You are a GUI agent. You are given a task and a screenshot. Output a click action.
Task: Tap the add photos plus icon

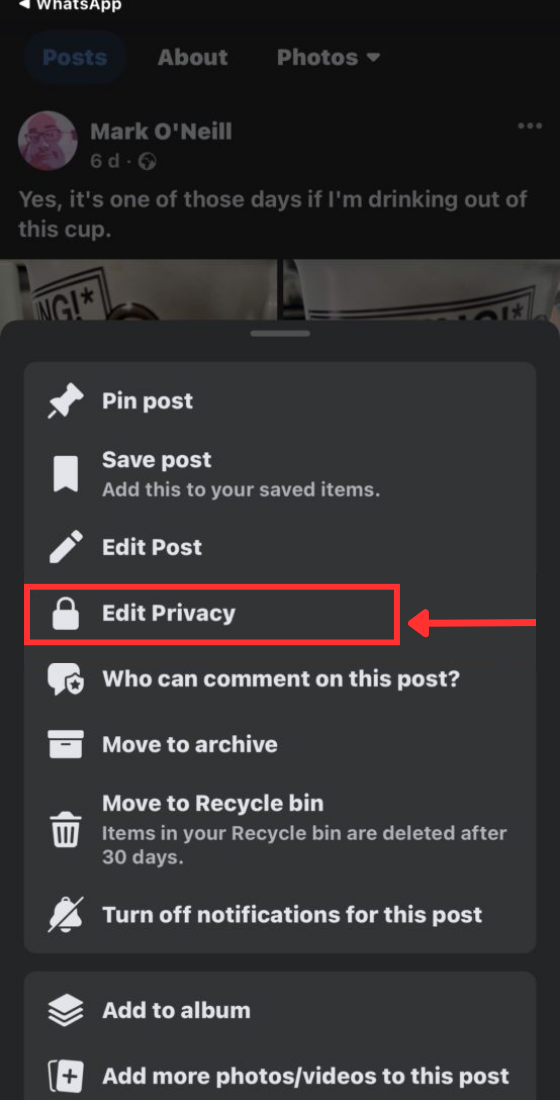(x=65, y=1075)
